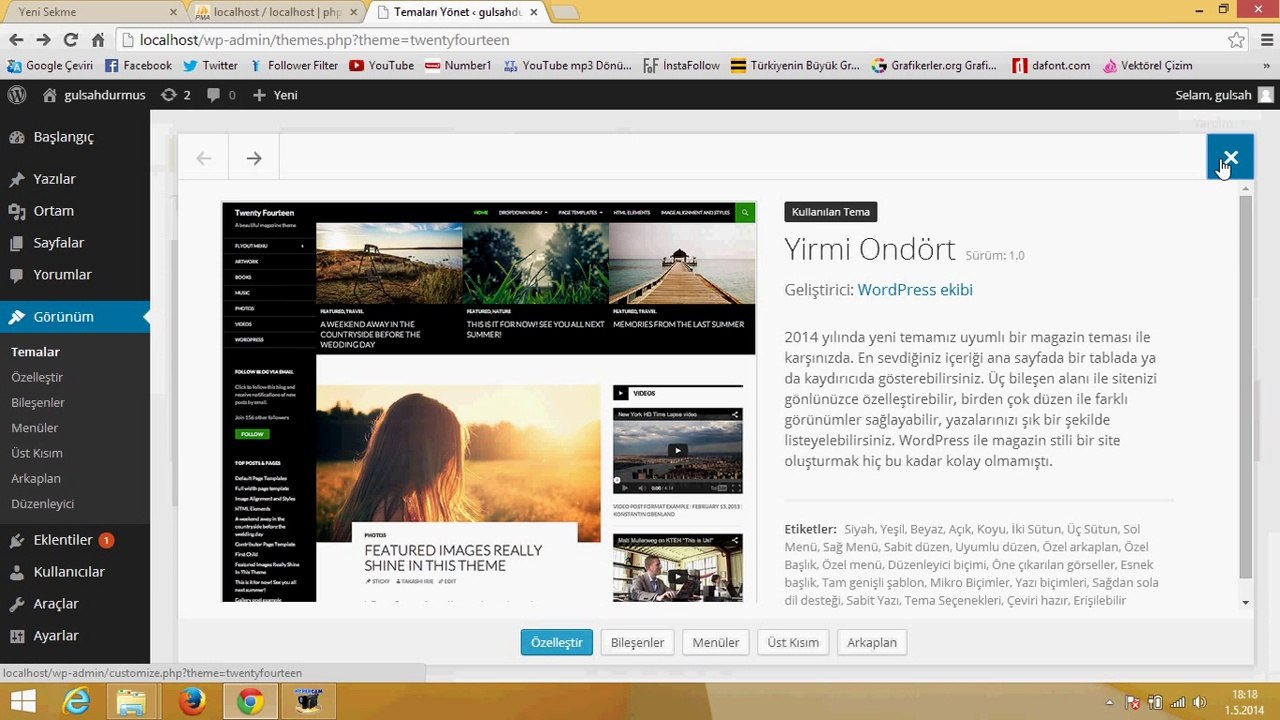This screenshot has width=1280, height=720.
Task: Launch Internet Explorer from taskbar
Action: [x=76, y=701]
